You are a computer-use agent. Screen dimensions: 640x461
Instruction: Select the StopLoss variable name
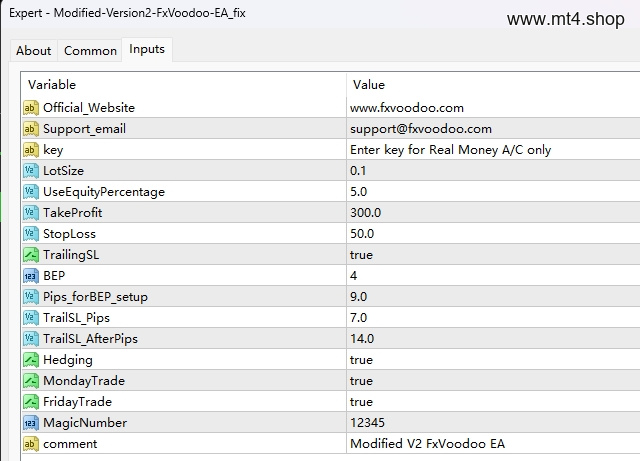pyautogui.click(x=69, y=234)
